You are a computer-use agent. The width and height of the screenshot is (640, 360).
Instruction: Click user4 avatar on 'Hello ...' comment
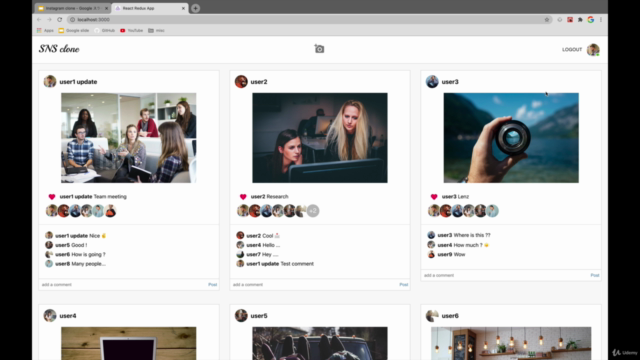pos(240,245)
